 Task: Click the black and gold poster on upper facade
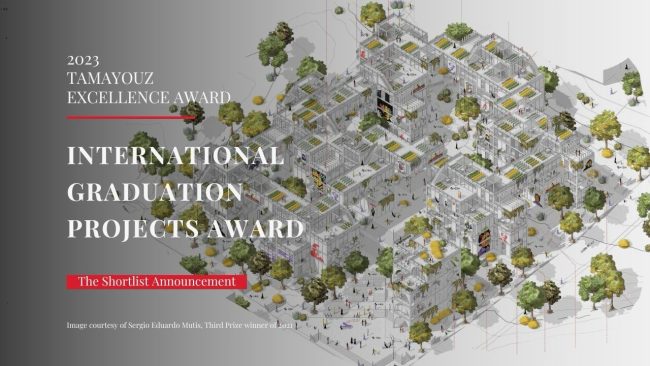(384, 105)
